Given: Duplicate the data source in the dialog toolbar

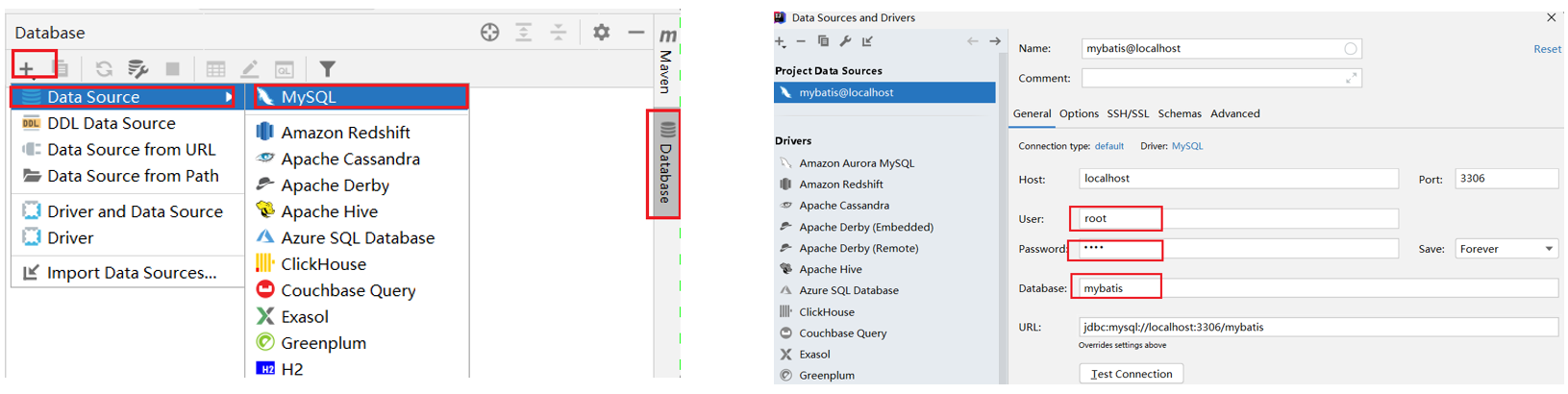Looking at the screenshot, I should coord(823,41).
